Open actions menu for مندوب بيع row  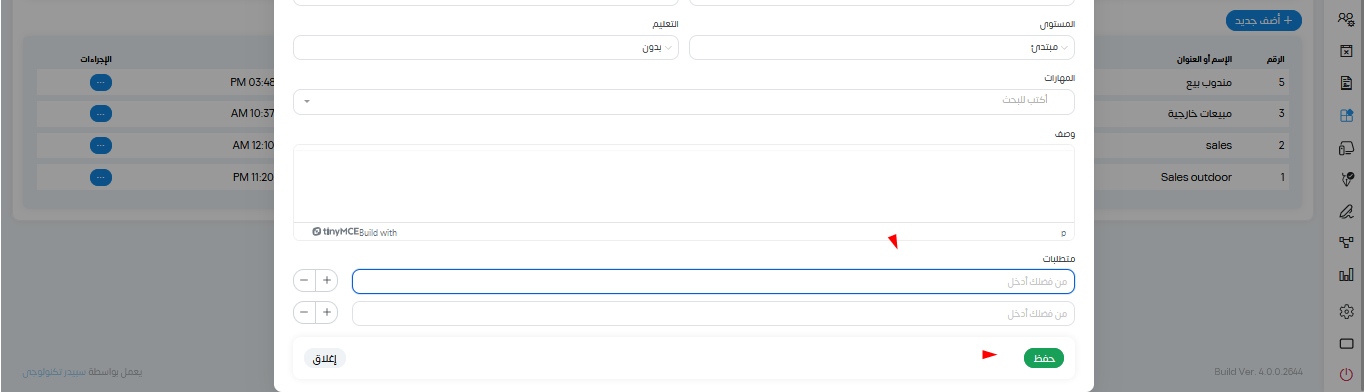click(x=101, y=82)
